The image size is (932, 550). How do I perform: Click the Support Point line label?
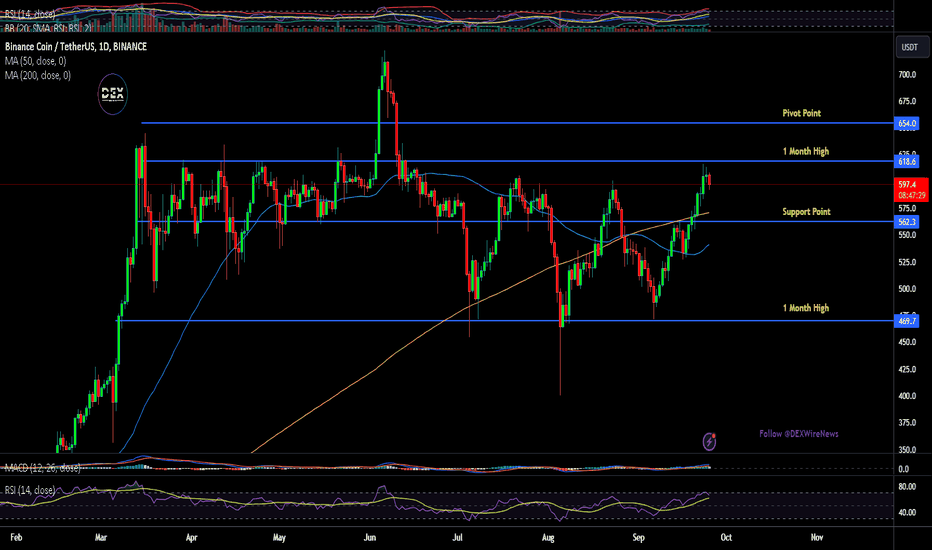coord(806,212)
